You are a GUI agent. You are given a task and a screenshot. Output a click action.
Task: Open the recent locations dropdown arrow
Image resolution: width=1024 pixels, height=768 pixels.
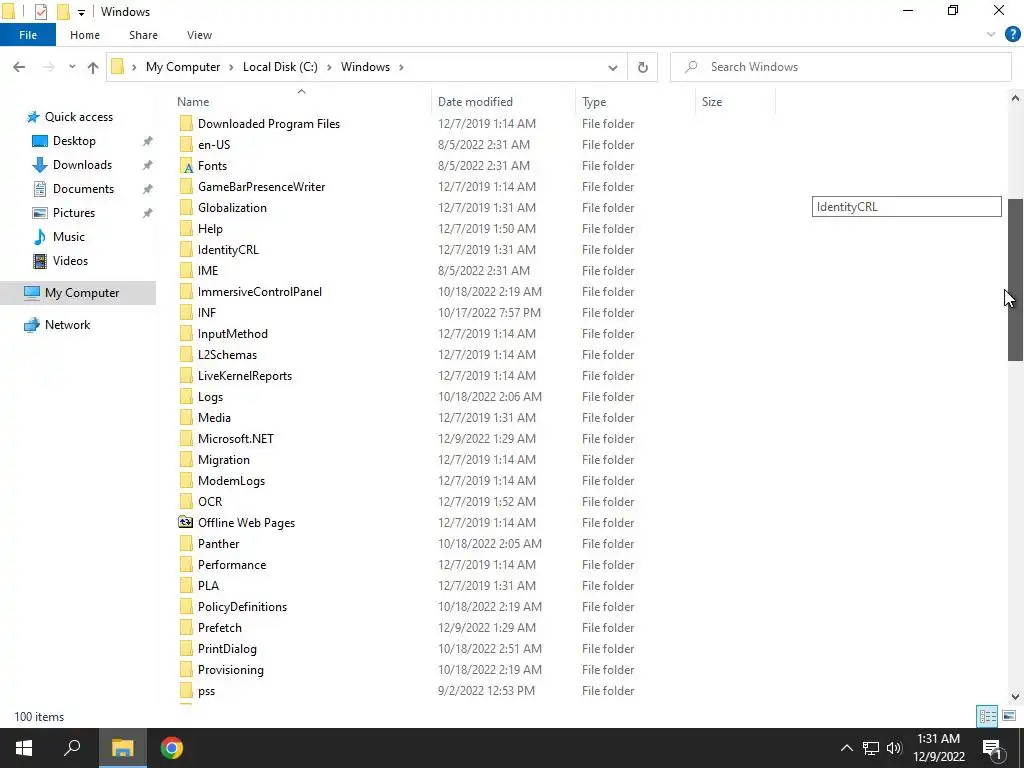pos(72,67)
